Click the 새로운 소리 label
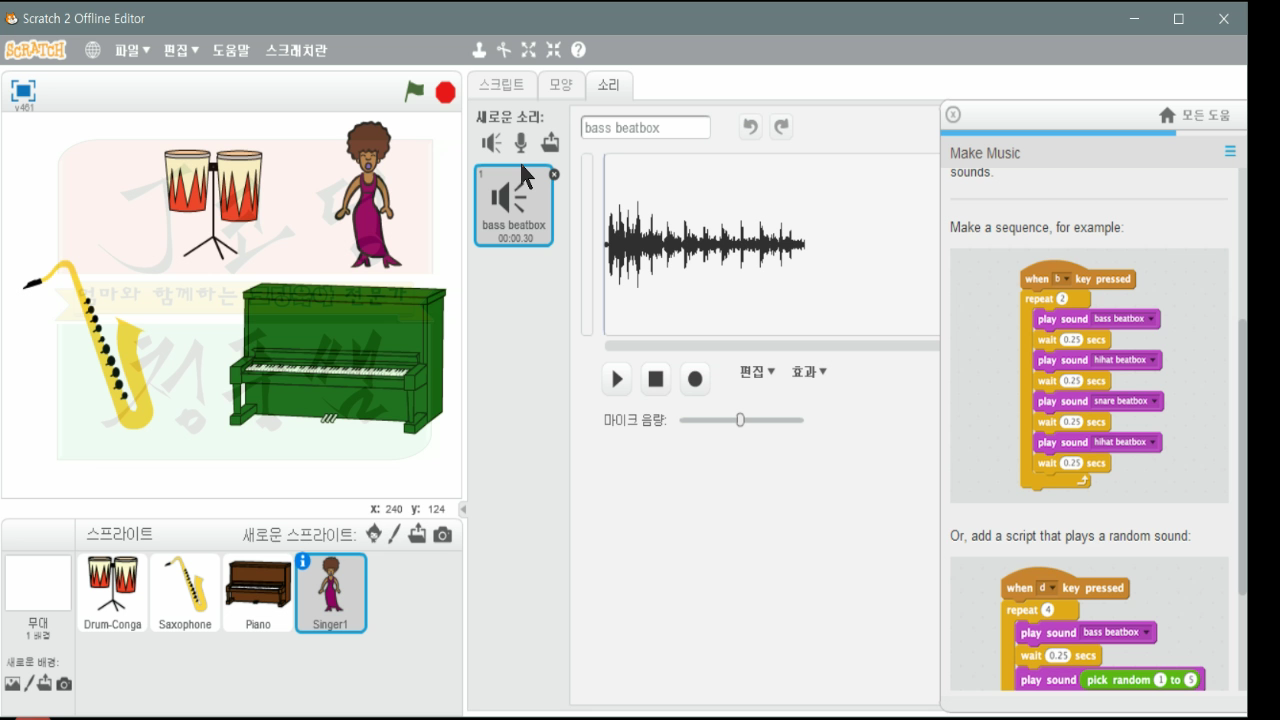Image resolution: width=1280 pixels, height=720 pixels. click(x=510, y=117)
